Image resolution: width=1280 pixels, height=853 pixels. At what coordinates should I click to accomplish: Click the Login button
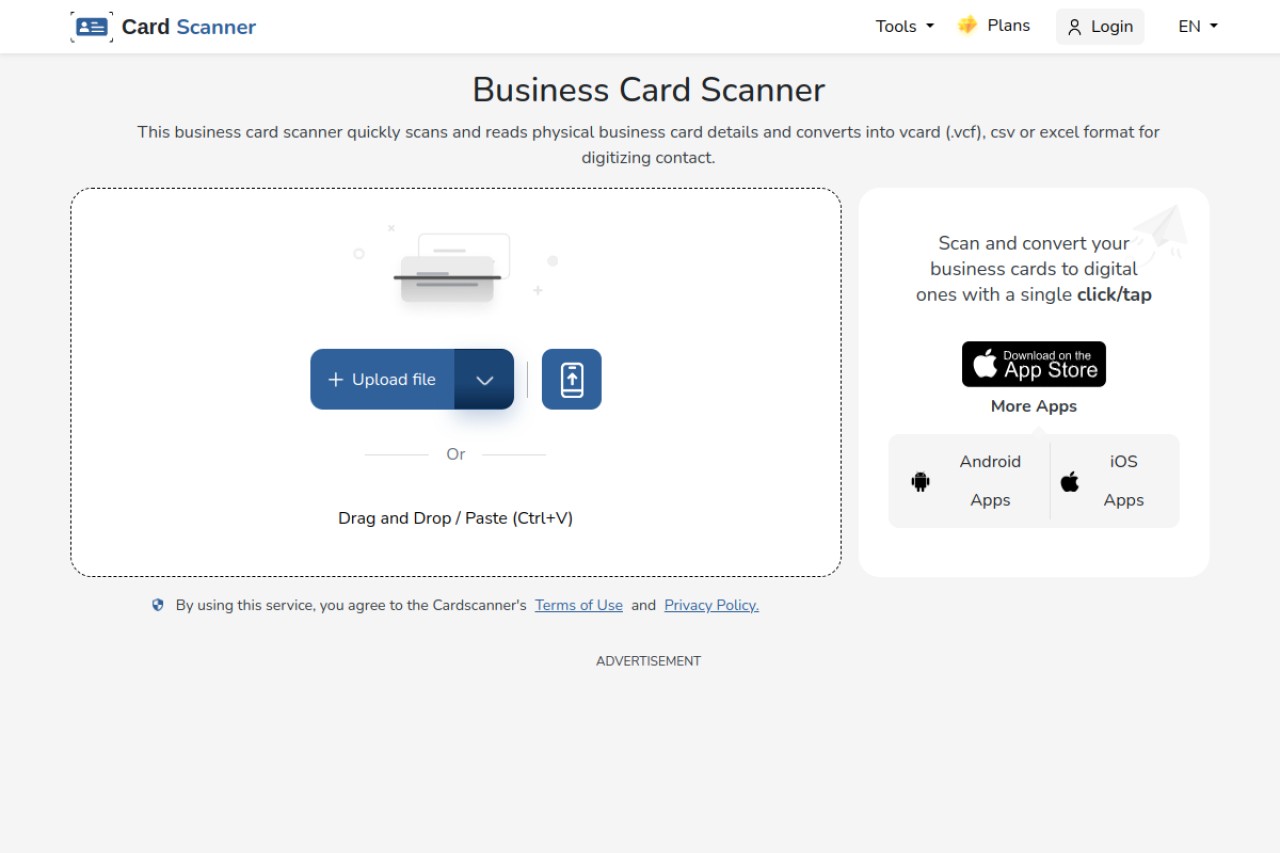(x=1100, y=27)
